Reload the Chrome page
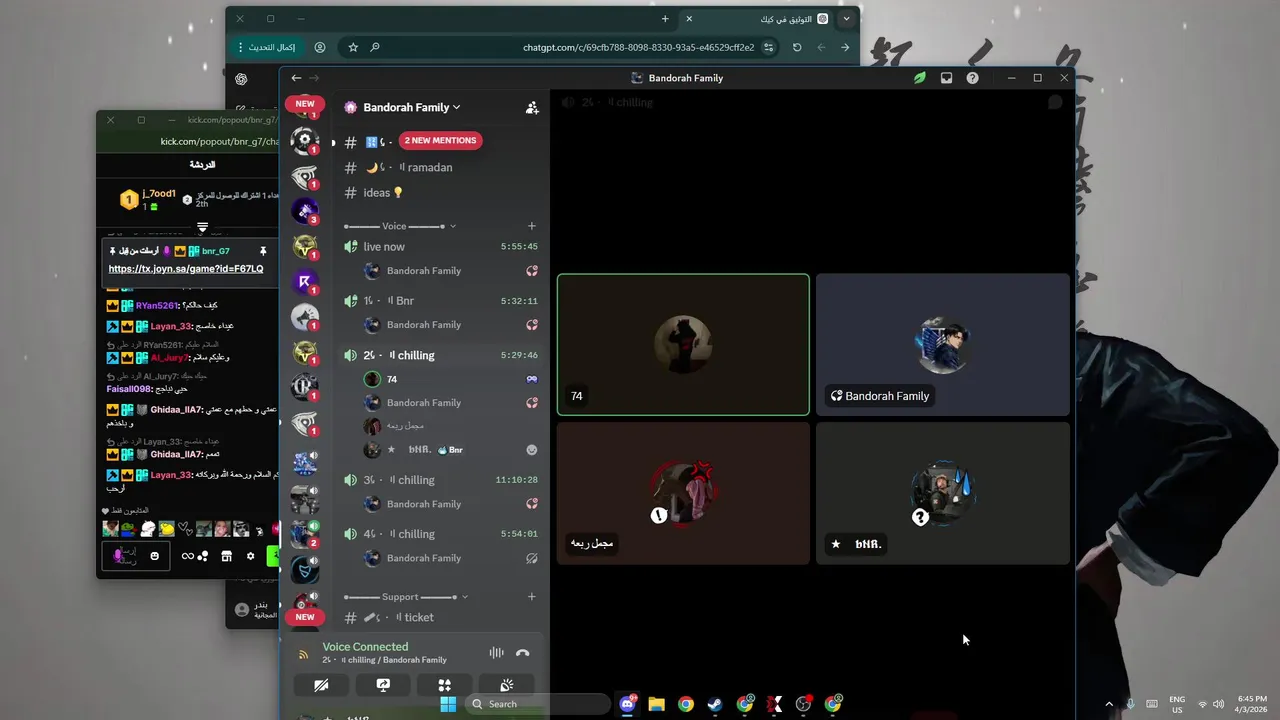Image resolution: width=1280 pixels, height=720 pixels. 797,47
